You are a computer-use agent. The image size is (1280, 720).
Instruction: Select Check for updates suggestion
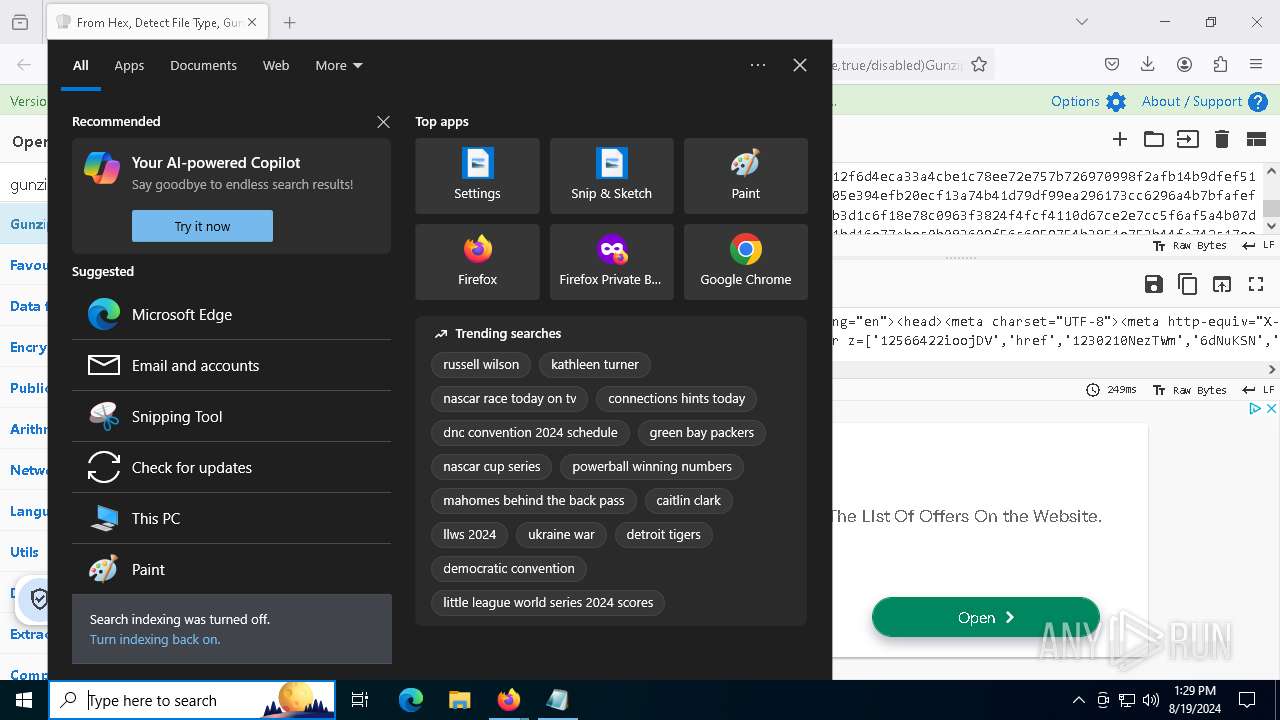pos(231,467)
